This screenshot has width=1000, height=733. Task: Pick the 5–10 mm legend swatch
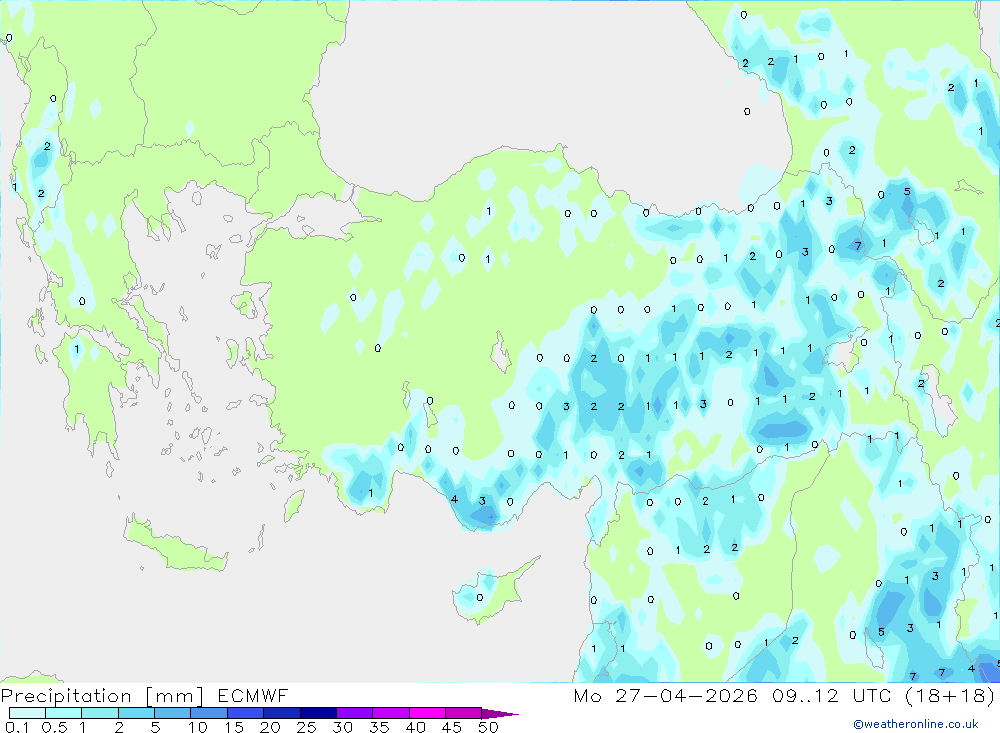173,713
